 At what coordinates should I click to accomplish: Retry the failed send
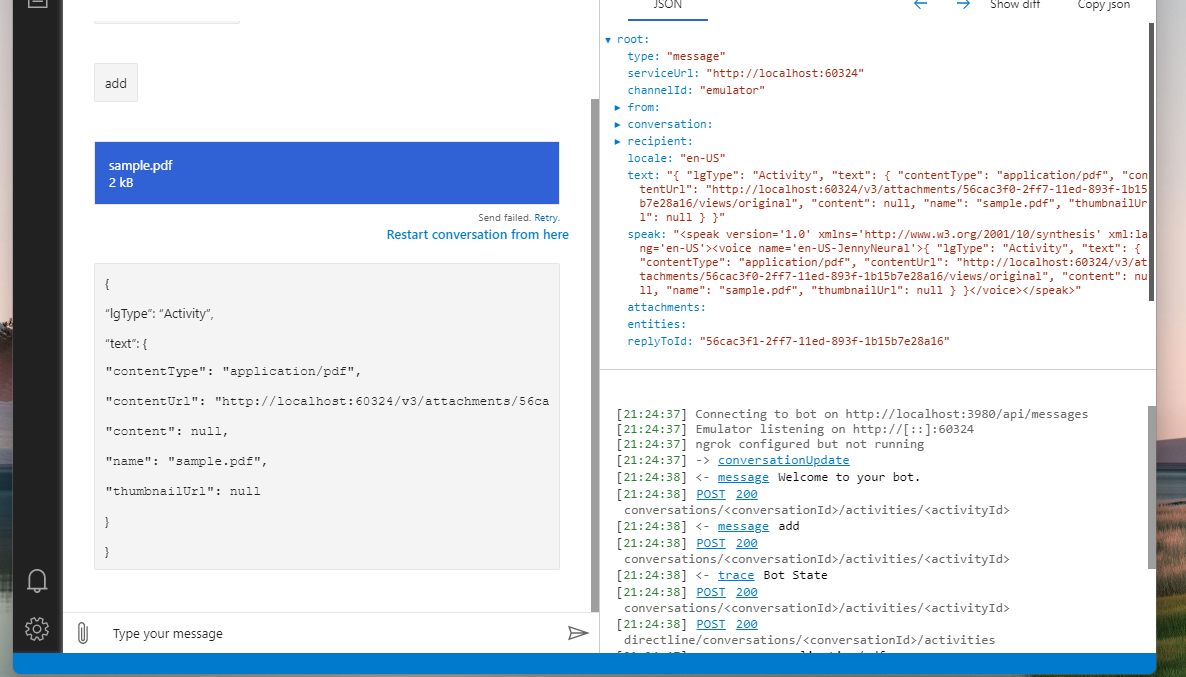545,217
